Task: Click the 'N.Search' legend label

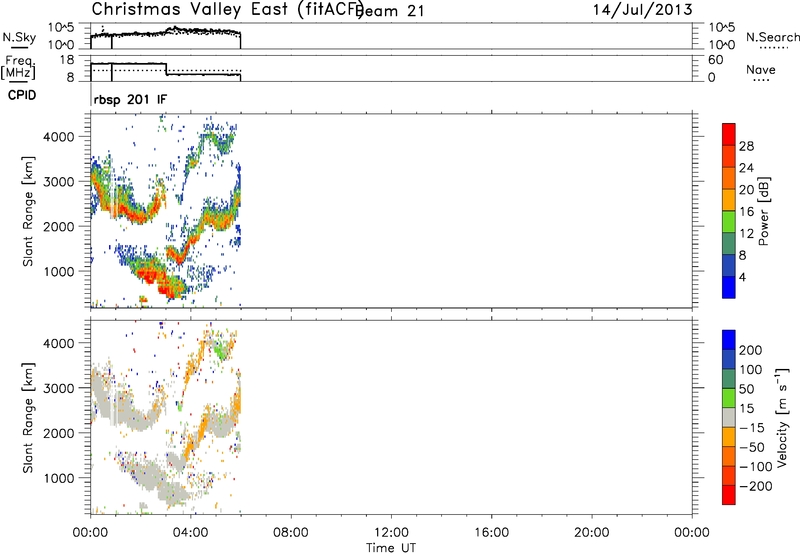Action: (773, 37)
